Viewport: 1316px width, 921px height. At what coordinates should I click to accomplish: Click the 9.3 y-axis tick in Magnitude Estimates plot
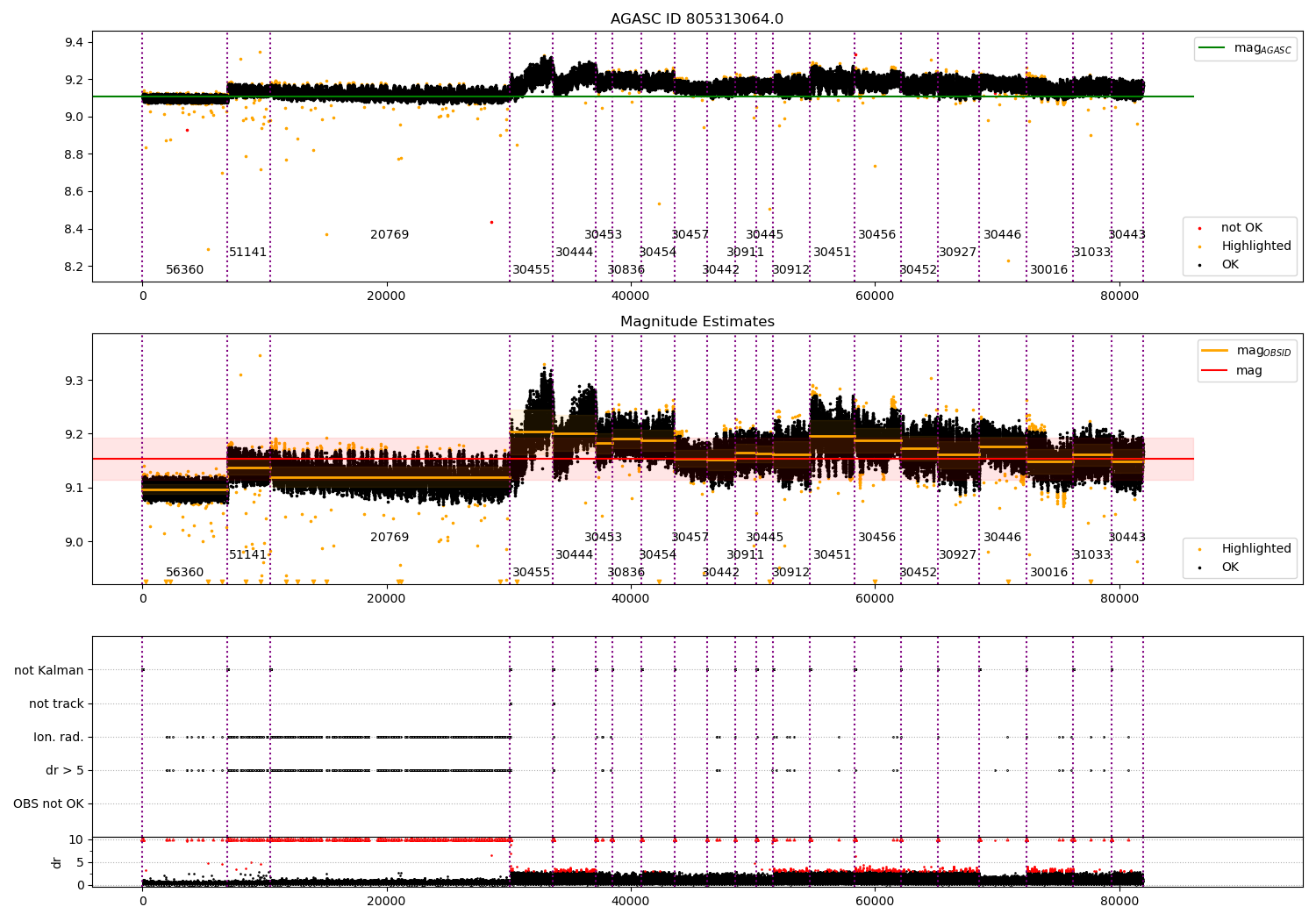[x=75, y=381]
